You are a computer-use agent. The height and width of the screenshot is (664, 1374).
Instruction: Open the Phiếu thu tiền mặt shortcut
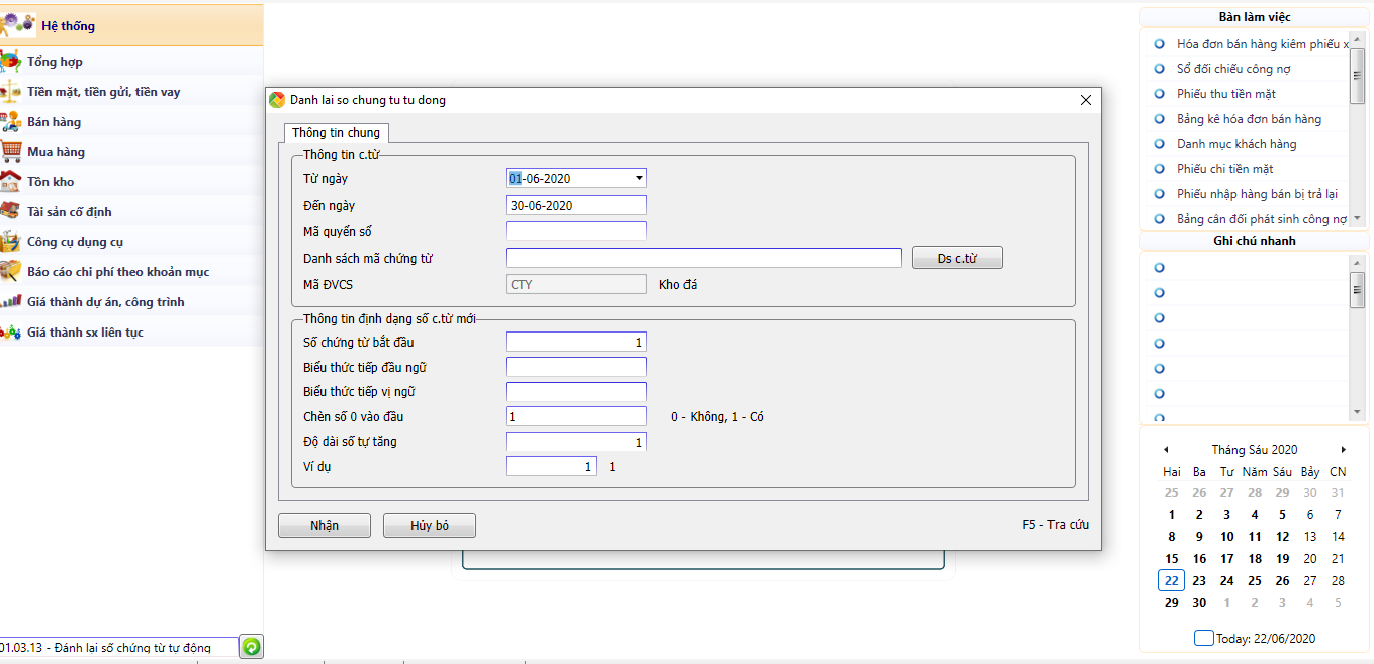(x=1226, y=94)
